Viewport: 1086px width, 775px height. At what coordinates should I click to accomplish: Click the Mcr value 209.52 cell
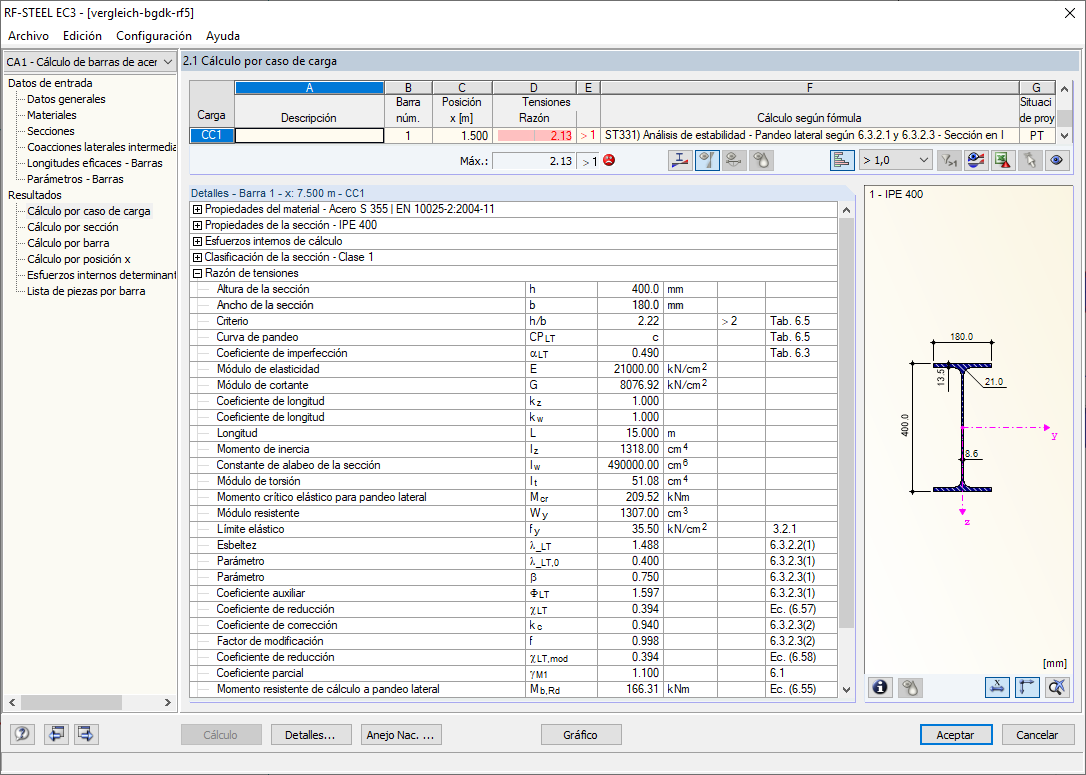pyautogui.click(x=630, y=497)
